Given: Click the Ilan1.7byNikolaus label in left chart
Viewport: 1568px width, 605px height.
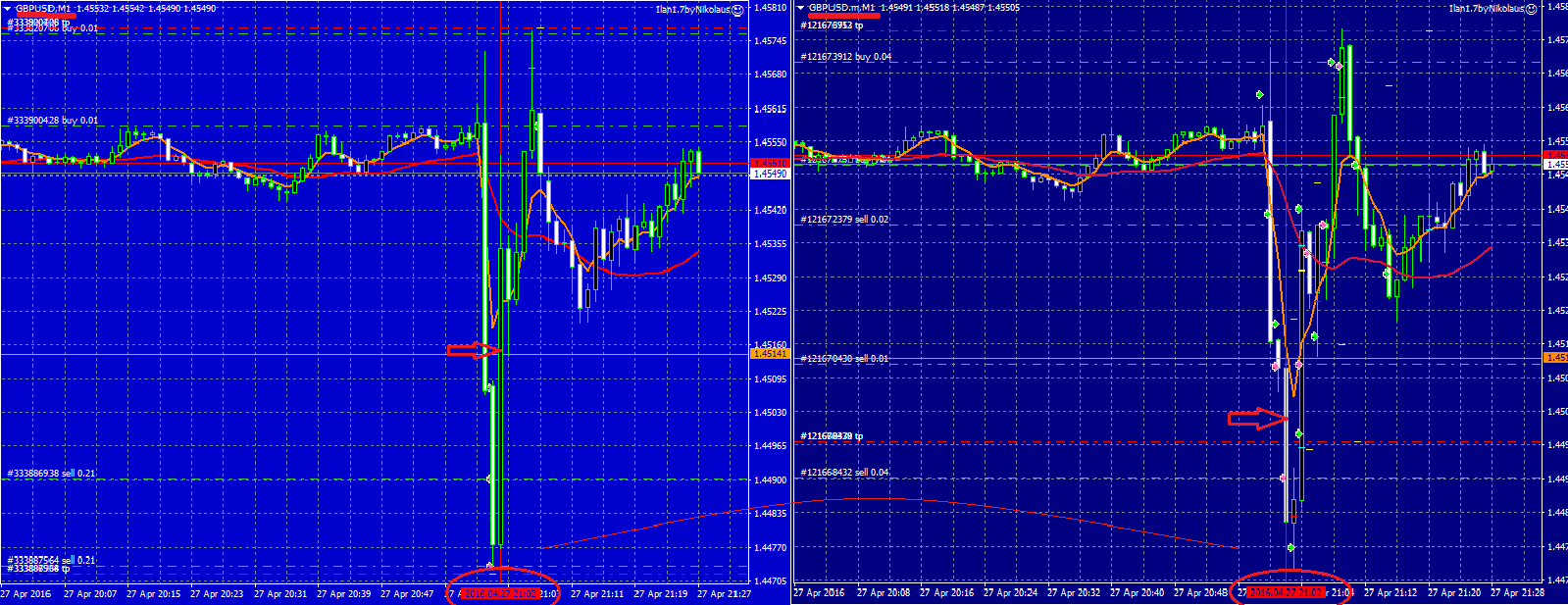Looking at the screenshot, I should click(x=693, y=10).
